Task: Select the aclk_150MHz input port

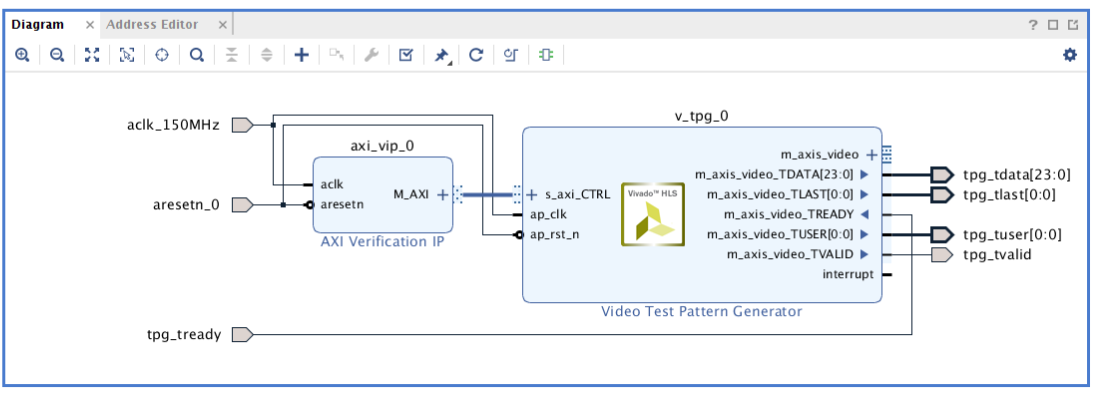Action: click(242, 126)
